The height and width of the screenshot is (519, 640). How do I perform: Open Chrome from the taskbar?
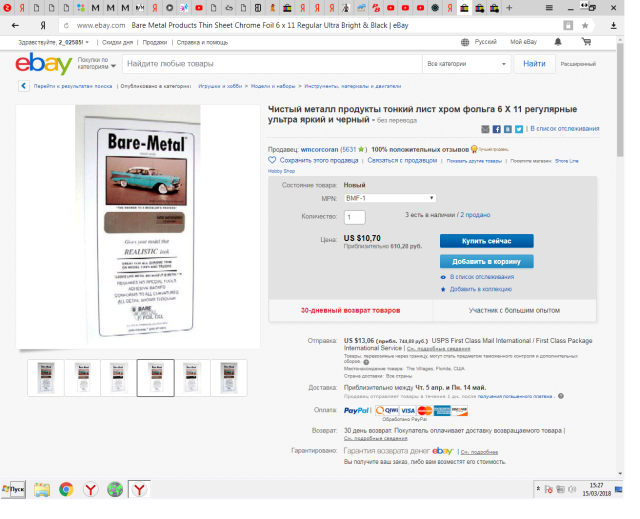(x=66, y=489)
